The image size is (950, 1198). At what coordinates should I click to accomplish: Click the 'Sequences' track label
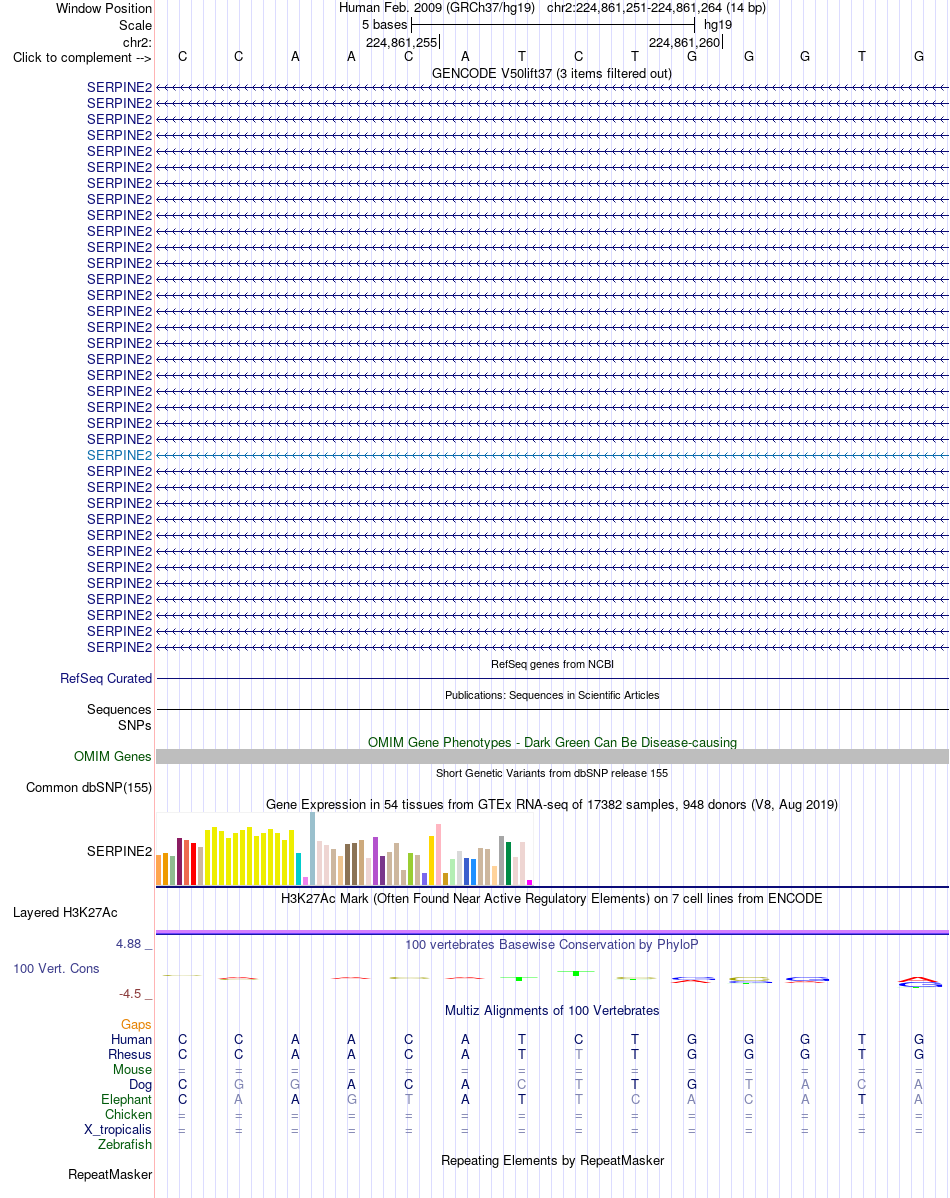point(119,710)
